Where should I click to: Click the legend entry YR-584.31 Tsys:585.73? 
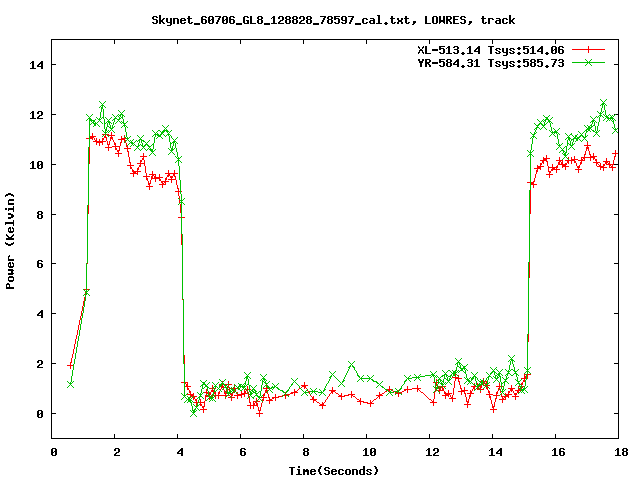pos(491,63)
